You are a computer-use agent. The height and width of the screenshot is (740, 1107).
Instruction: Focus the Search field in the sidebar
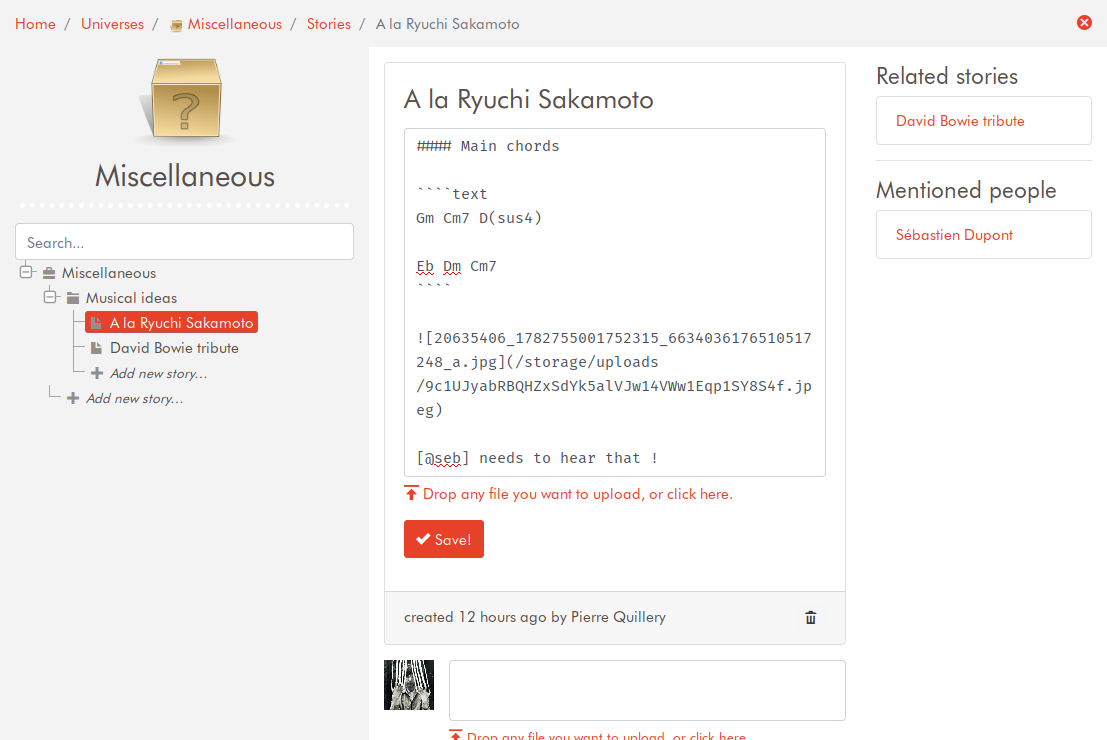(184, 242)
